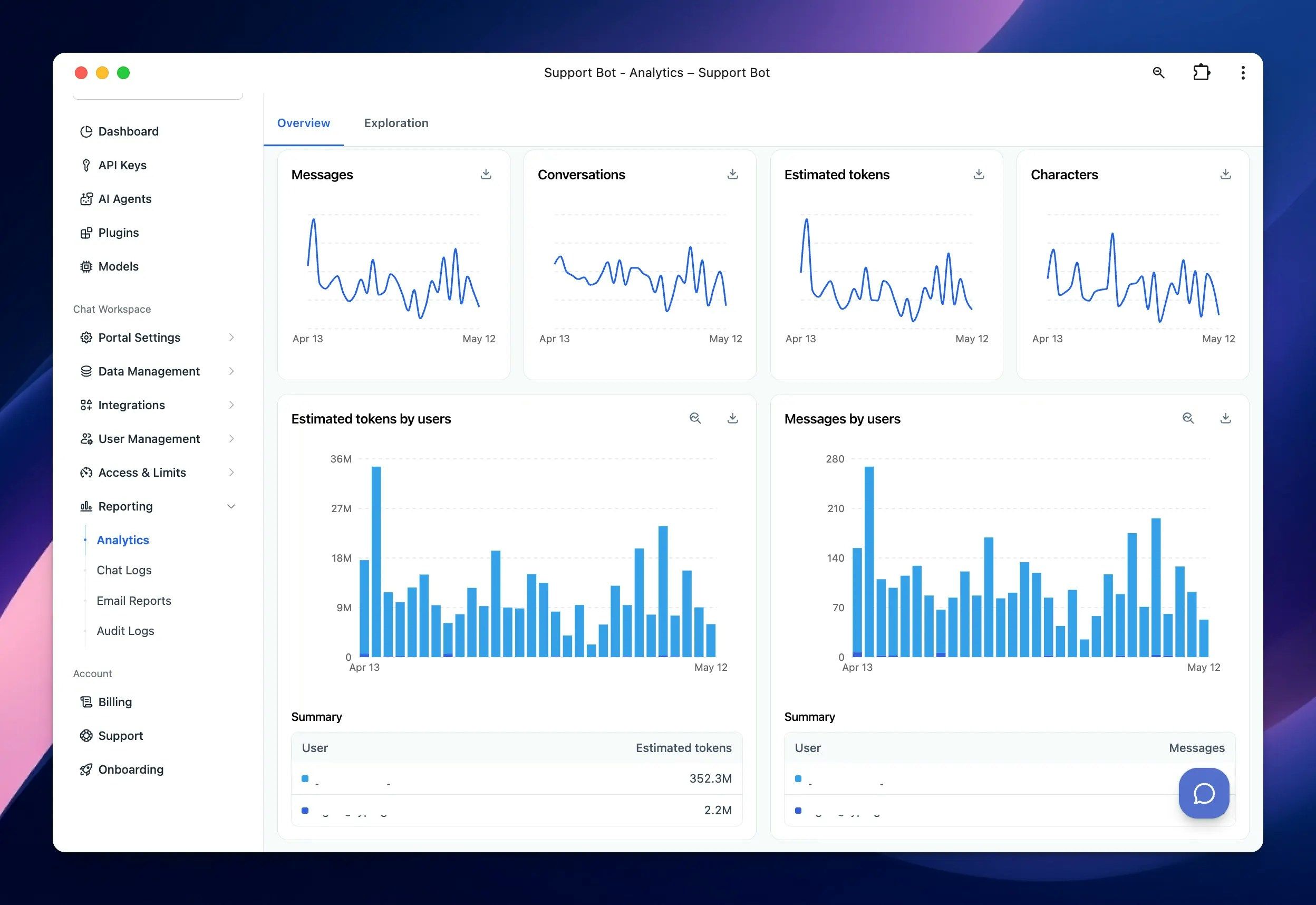
Task: Click the Models chip icon
Action: [x=86, y=266]
